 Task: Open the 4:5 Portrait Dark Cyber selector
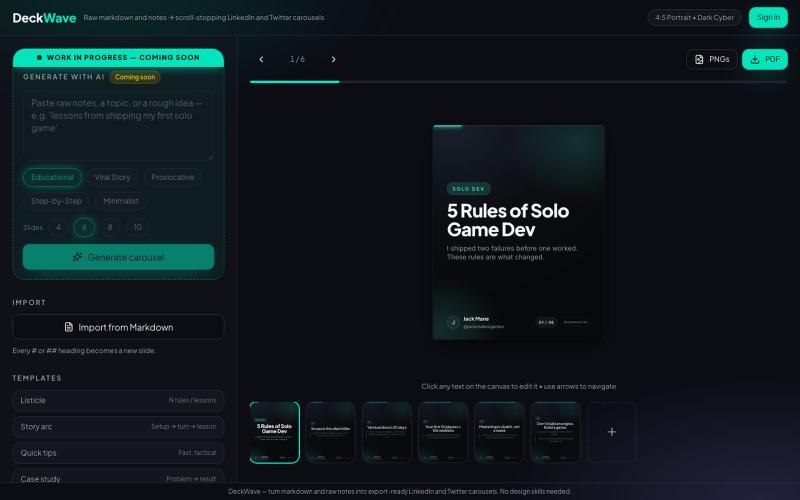(694, 17)
